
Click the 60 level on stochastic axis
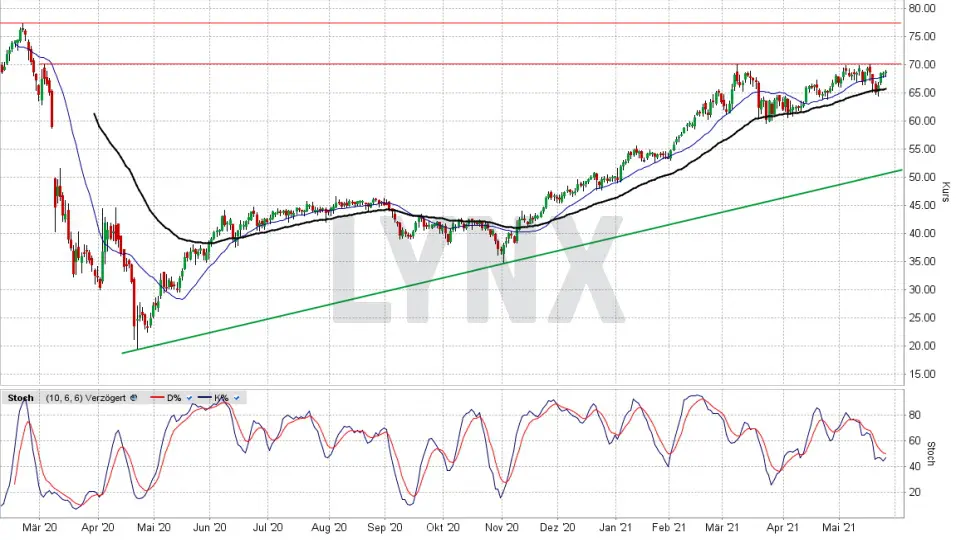[x=915, y=441]
